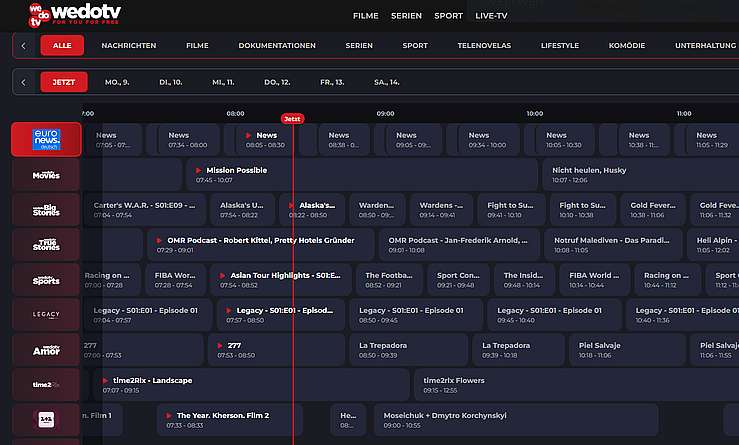The width and height of the screenshot is (739, 445).
Task: Select the Legacy channel logo
Action: click(x=46, y=315)
